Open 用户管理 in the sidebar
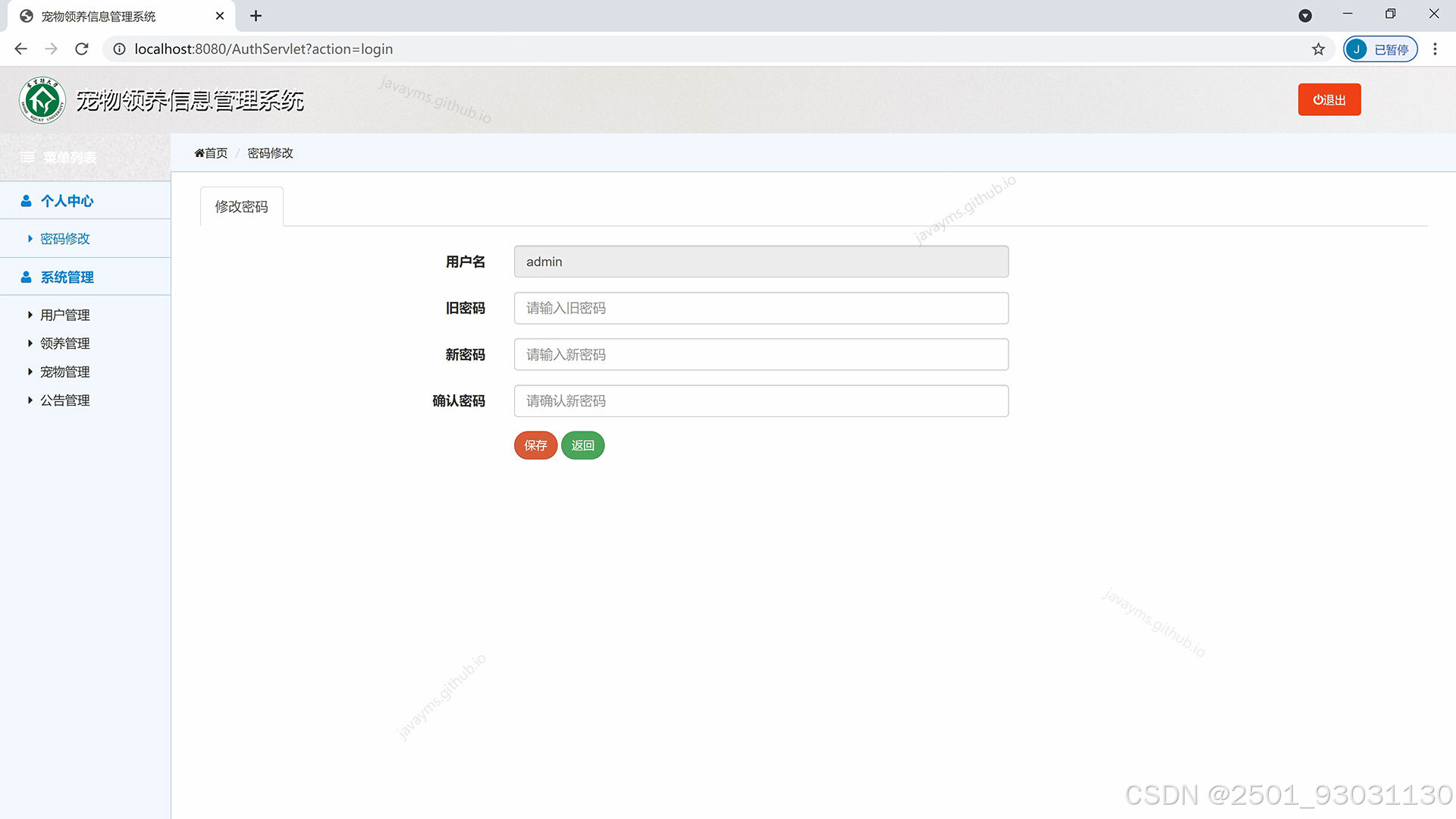 point(64,315)
